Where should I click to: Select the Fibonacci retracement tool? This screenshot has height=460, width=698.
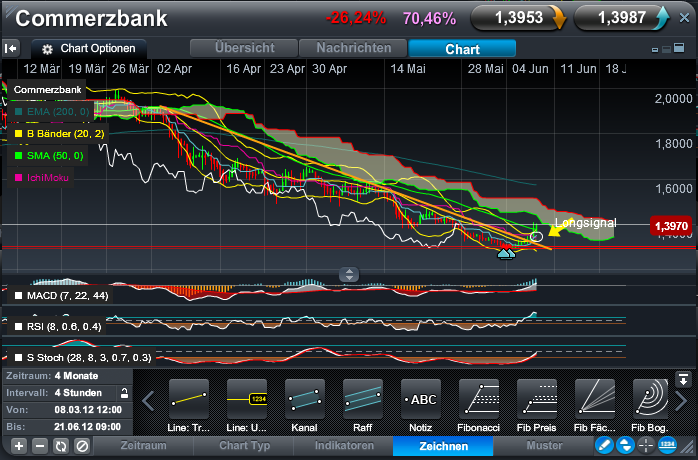click(479, 399)
